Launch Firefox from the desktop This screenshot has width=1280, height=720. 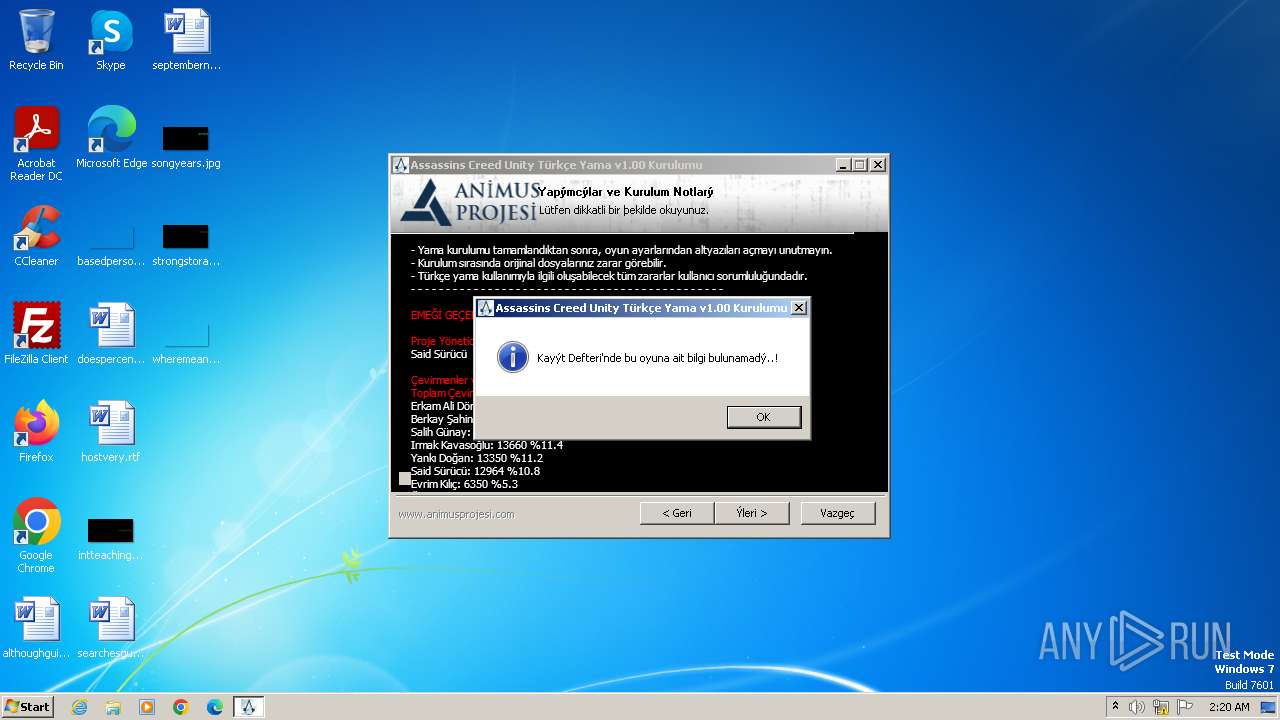36,431
